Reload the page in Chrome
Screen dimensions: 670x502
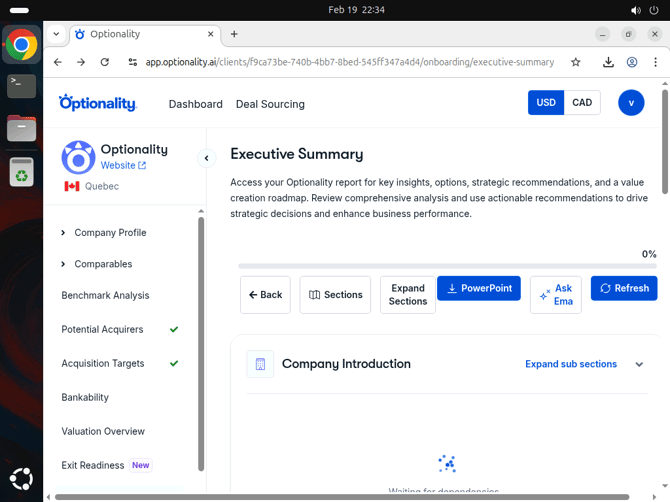click(105, 62)
